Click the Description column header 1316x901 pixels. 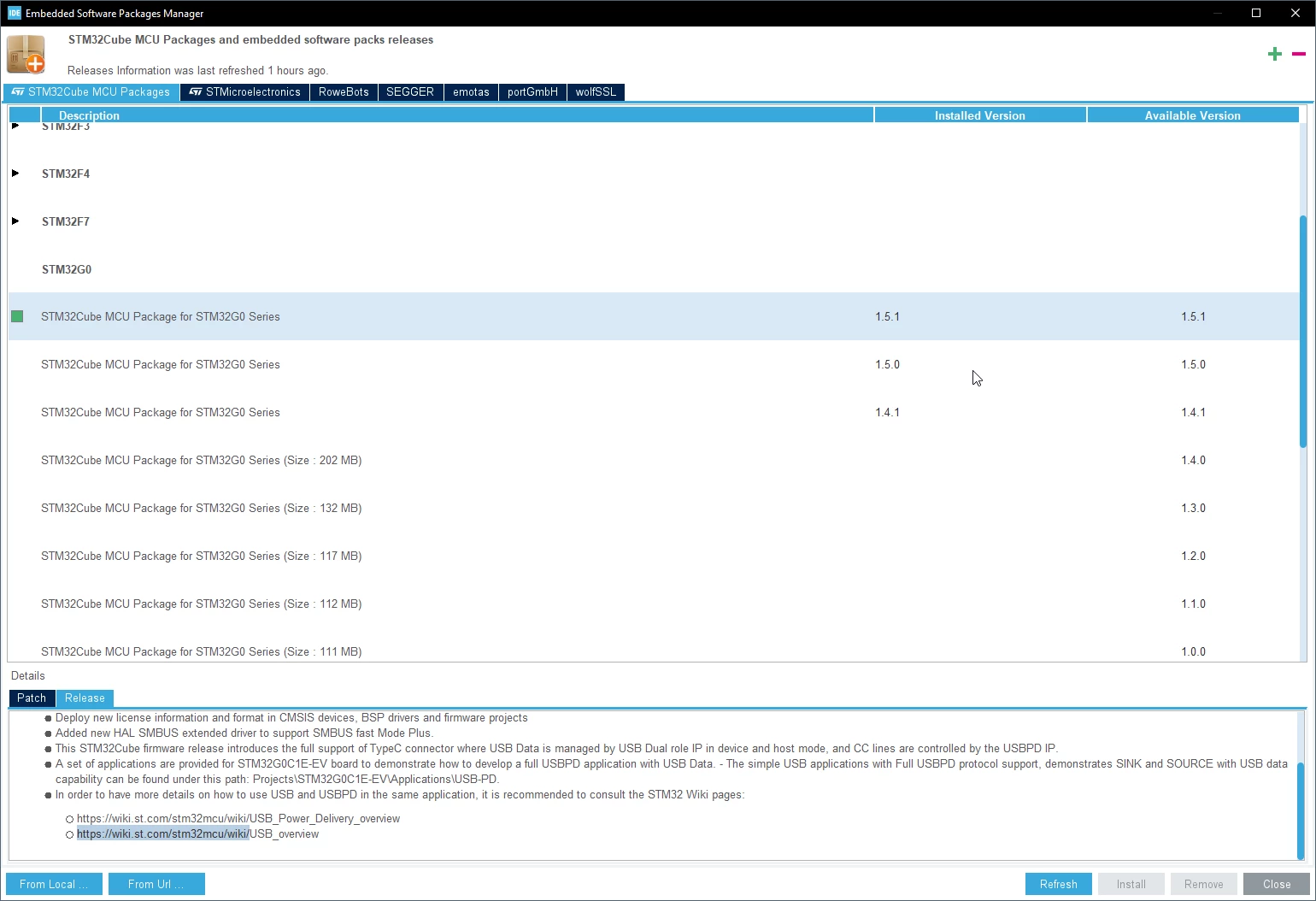[457, 115]
